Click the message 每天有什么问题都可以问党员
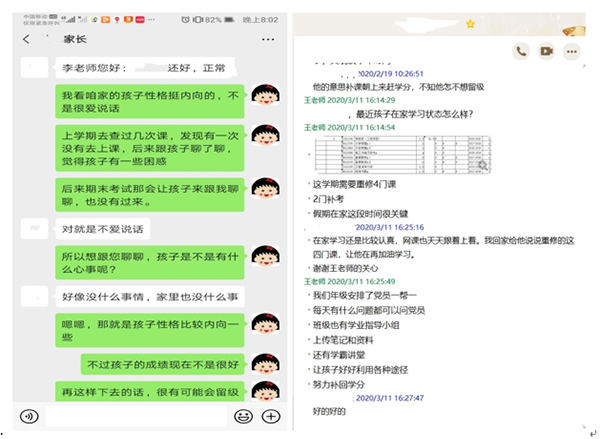This screenshot has width=600, height=439. [x=369, y=310]
